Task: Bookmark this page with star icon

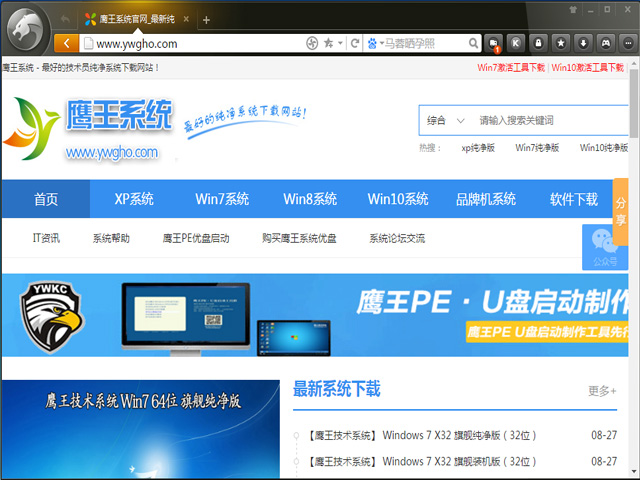Action: [x=328, y=43]
